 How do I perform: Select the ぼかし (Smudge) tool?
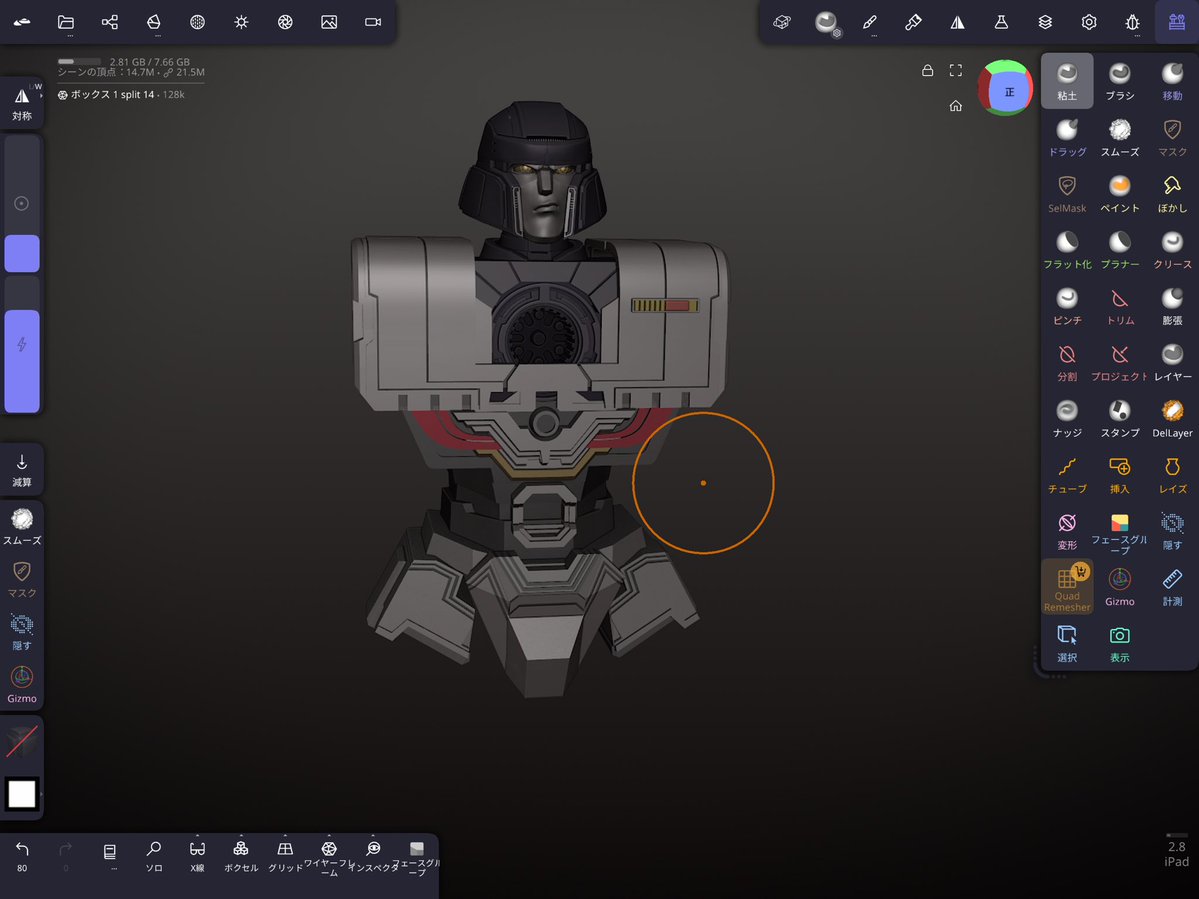[x=1172, y=193]
